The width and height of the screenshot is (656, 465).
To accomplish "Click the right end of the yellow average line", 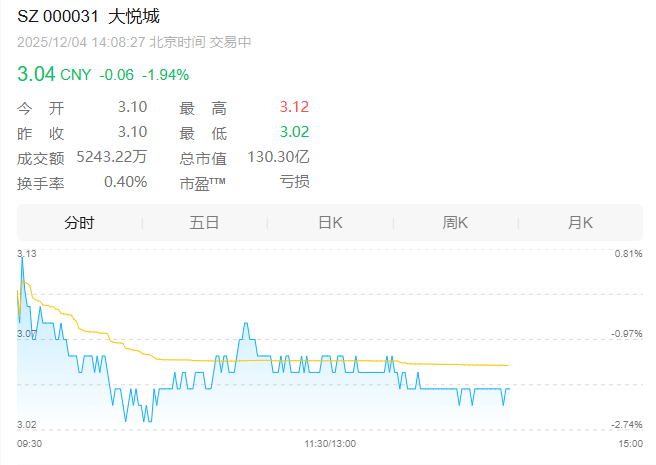I will 508,365.
